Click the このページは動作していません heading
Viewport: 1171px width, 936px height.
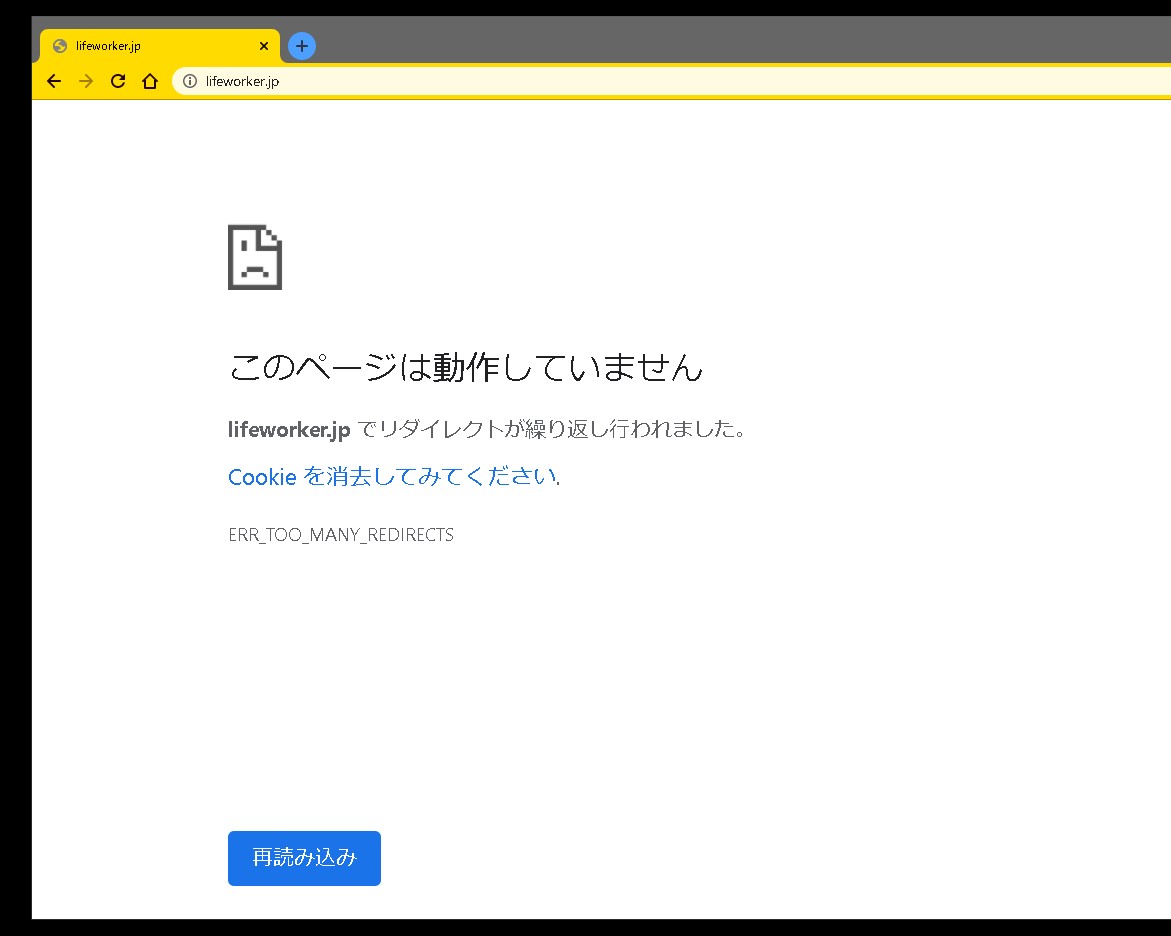(x=466, y=367)
